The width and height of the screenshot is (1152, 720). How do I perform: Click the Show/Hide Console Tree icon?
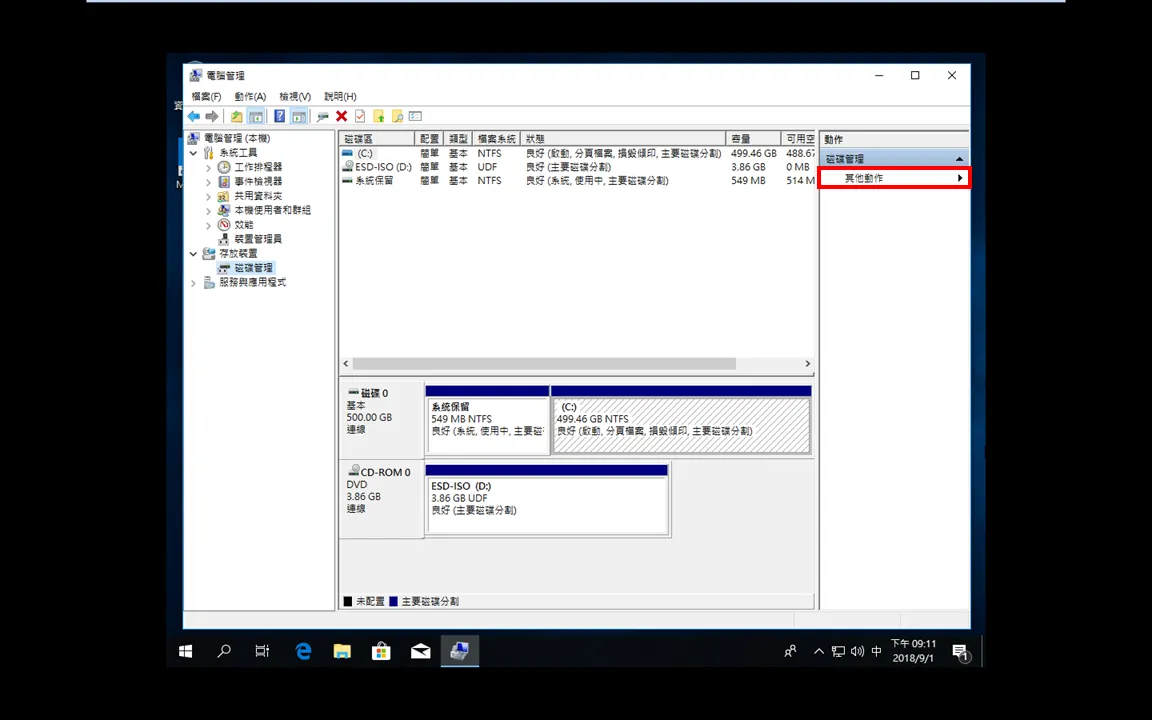pos(256,116)
